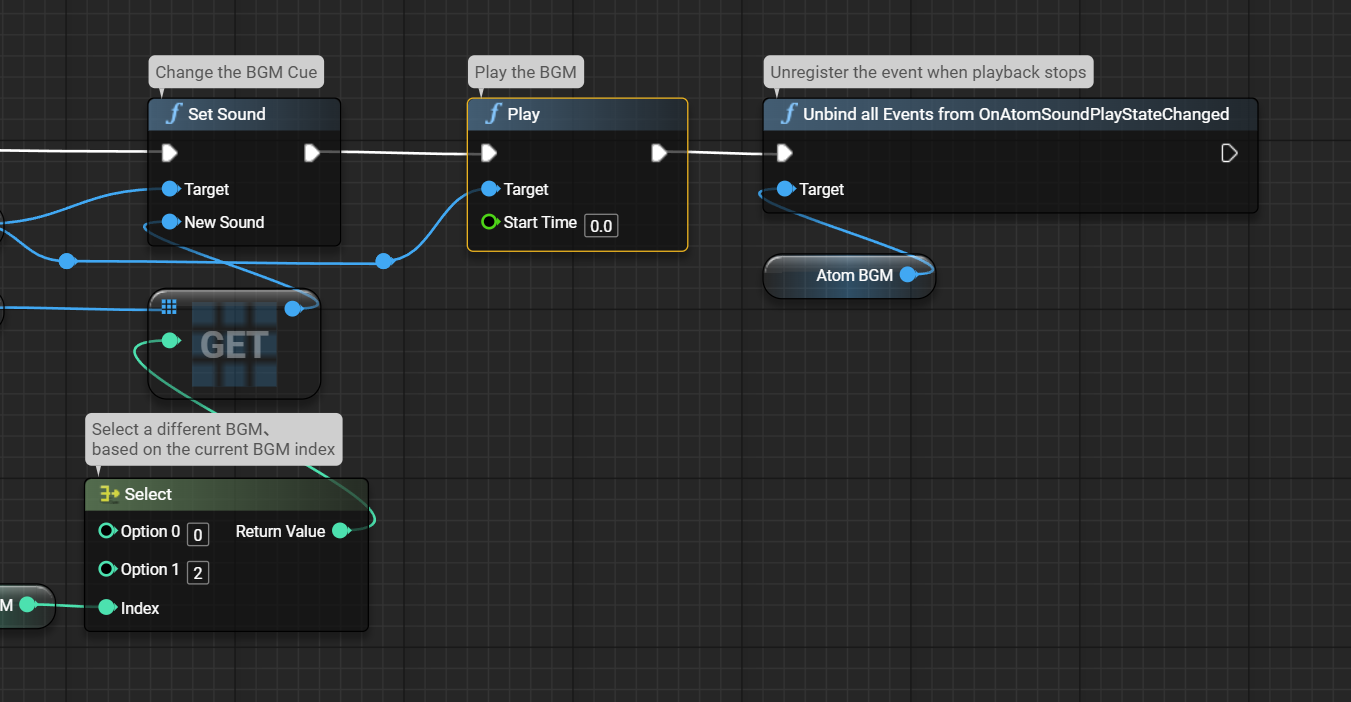This screenshot has width=1351, height=702.
Task: Click the 'Unregister the event' comment bubble
Action: [x=927, y=72]
